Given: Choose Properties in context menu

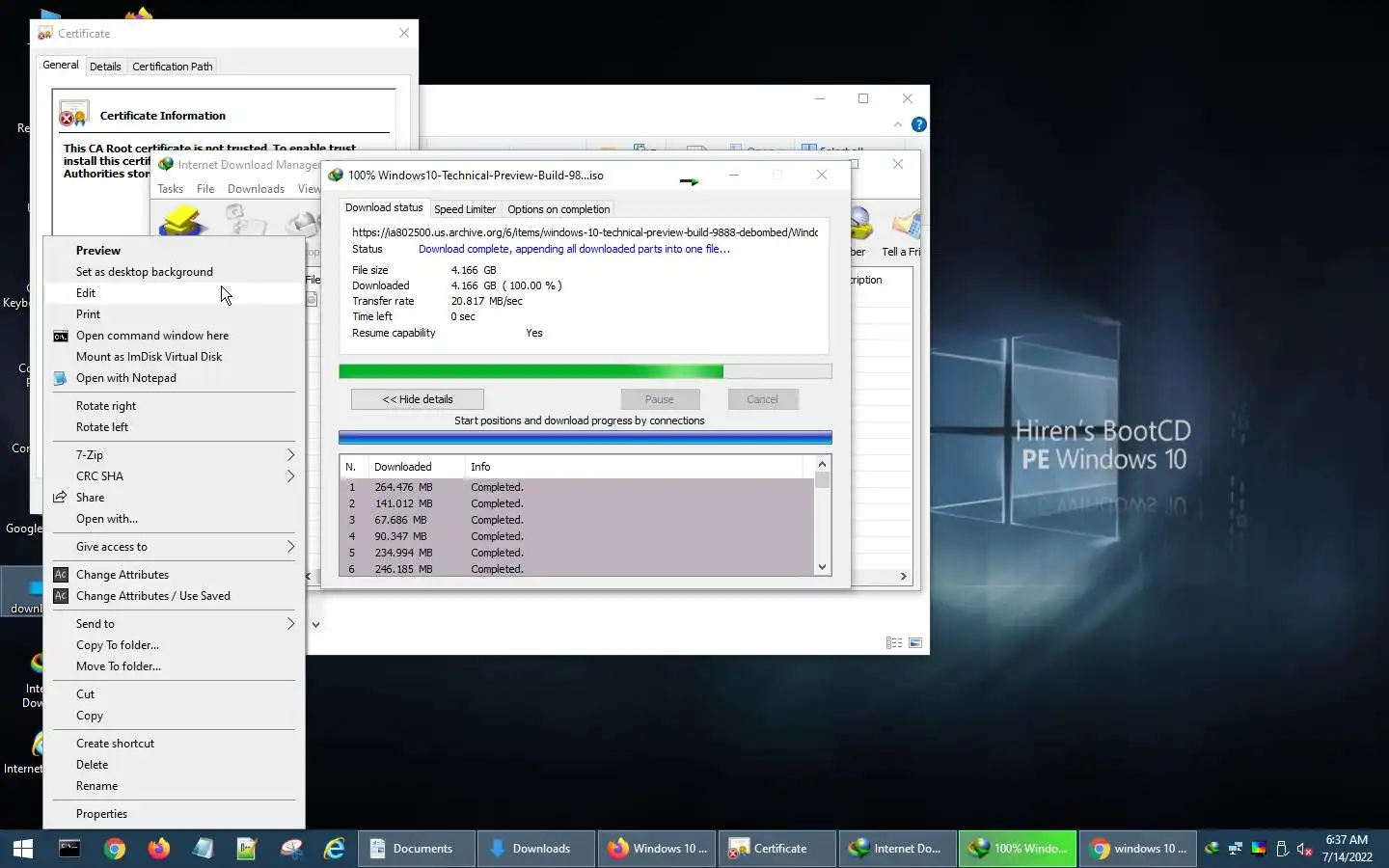Looking at the screenshot, I should click(175, 814).
